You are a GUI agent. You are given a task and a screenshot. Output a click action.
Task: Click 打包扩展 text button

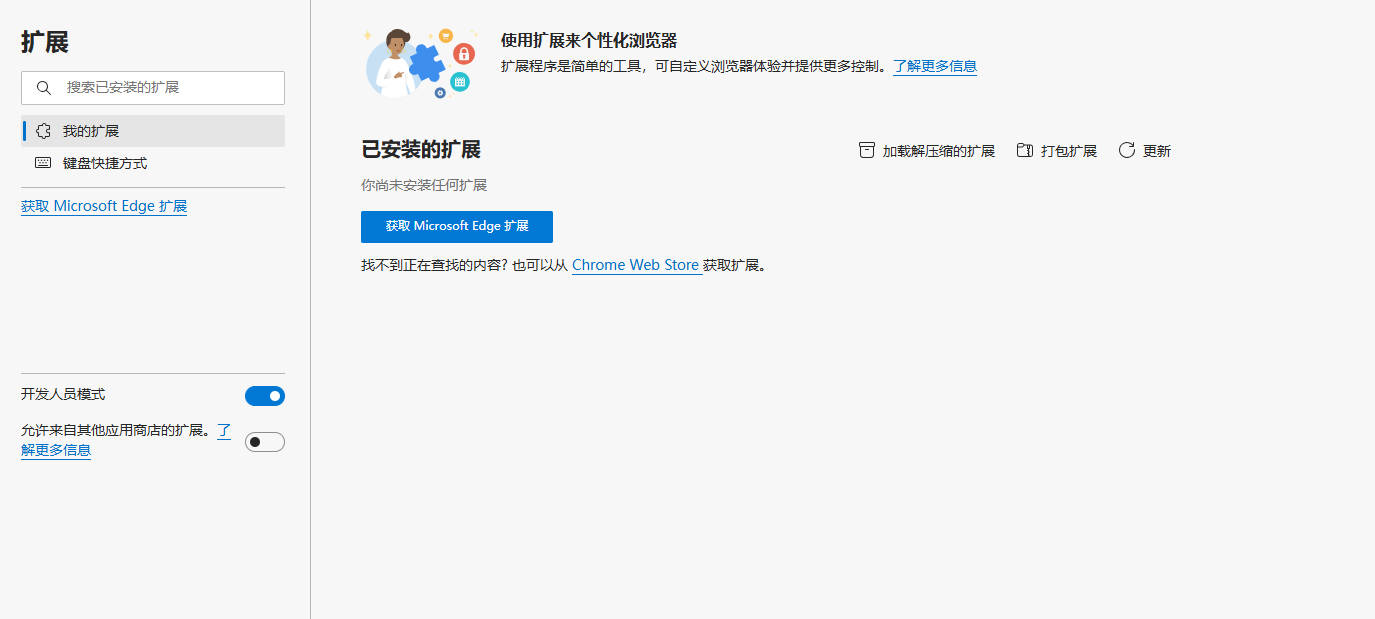(x=1069, y=151)
